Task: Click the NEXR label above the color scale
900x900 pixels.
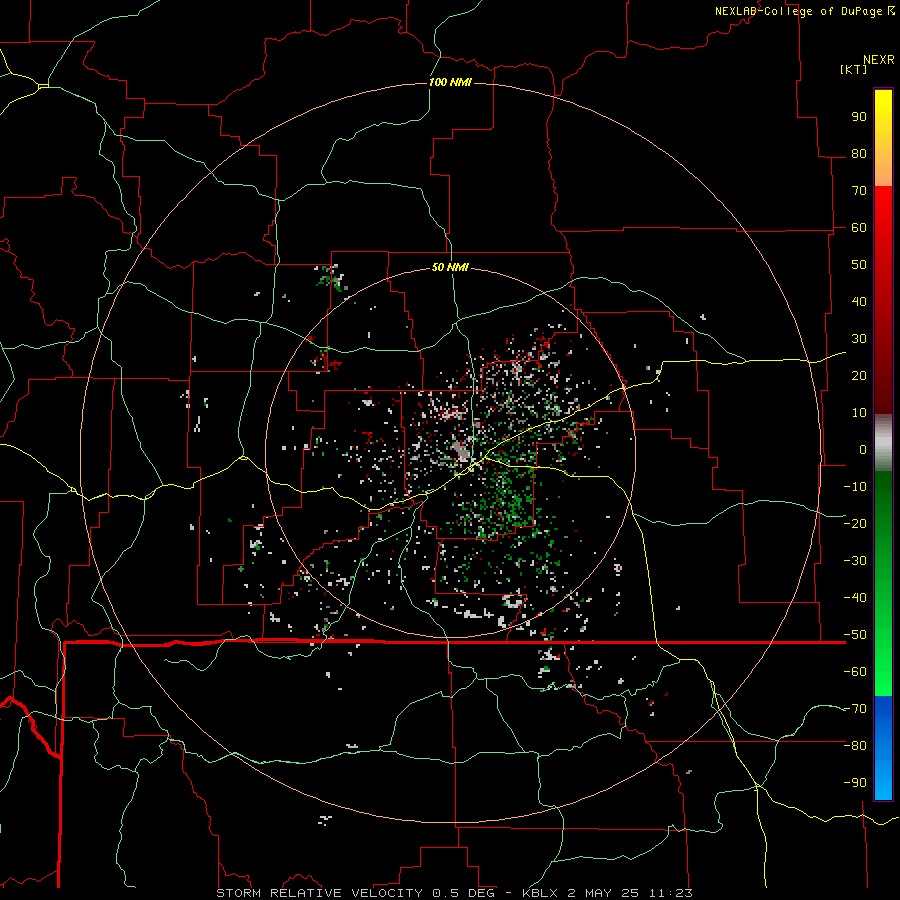Action: (879, 60)
